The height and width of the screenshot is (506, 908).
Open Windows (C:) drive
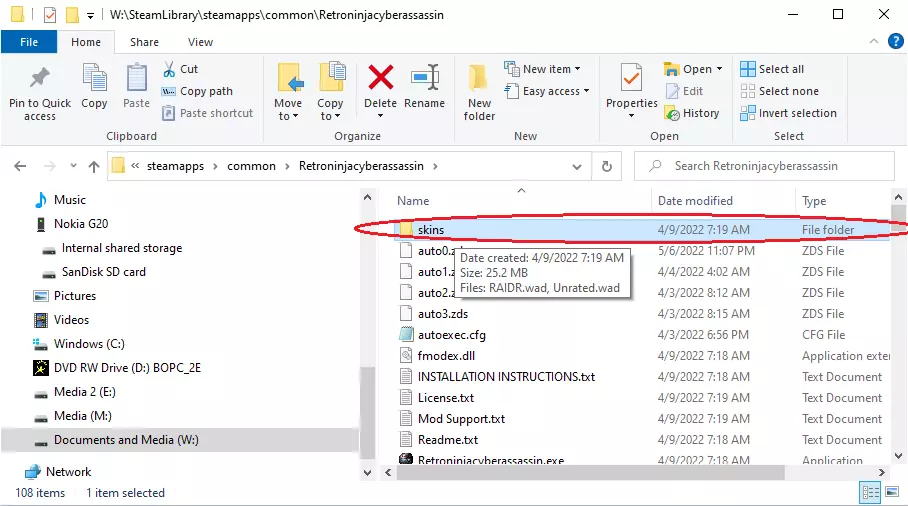tap(89, 344)
